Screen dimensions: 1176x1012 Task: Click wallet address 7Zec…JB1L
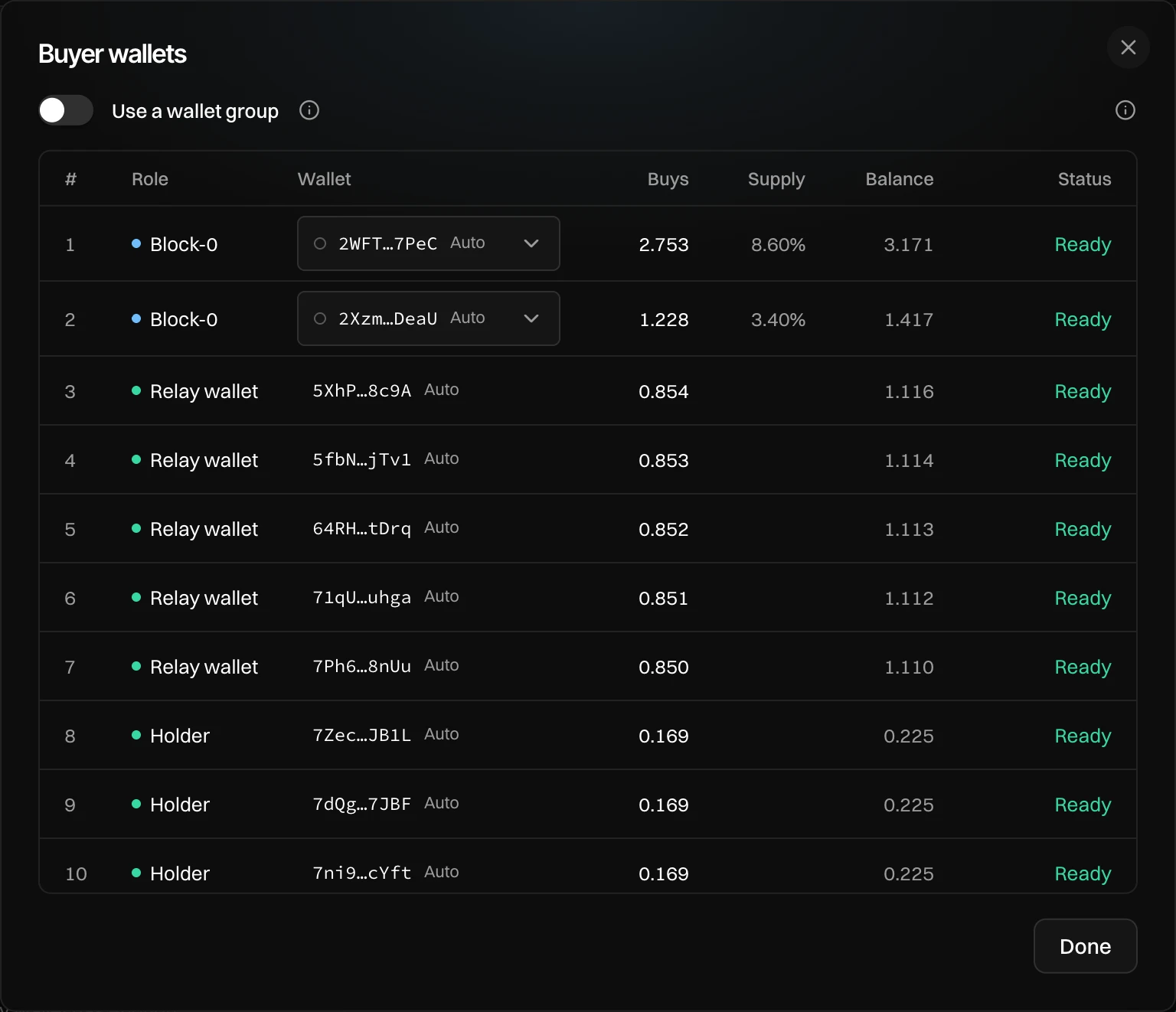(361, 735)
